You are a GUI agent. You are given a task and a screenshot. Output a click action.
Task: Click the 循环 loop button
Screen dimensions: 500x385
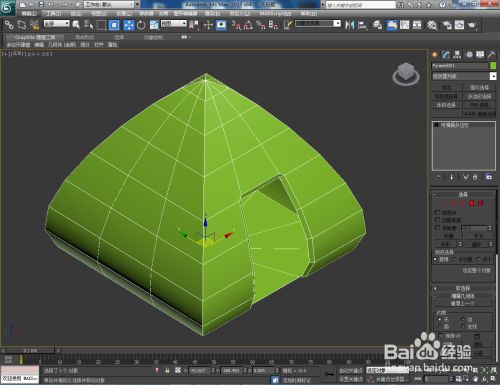tap(476, 244)
